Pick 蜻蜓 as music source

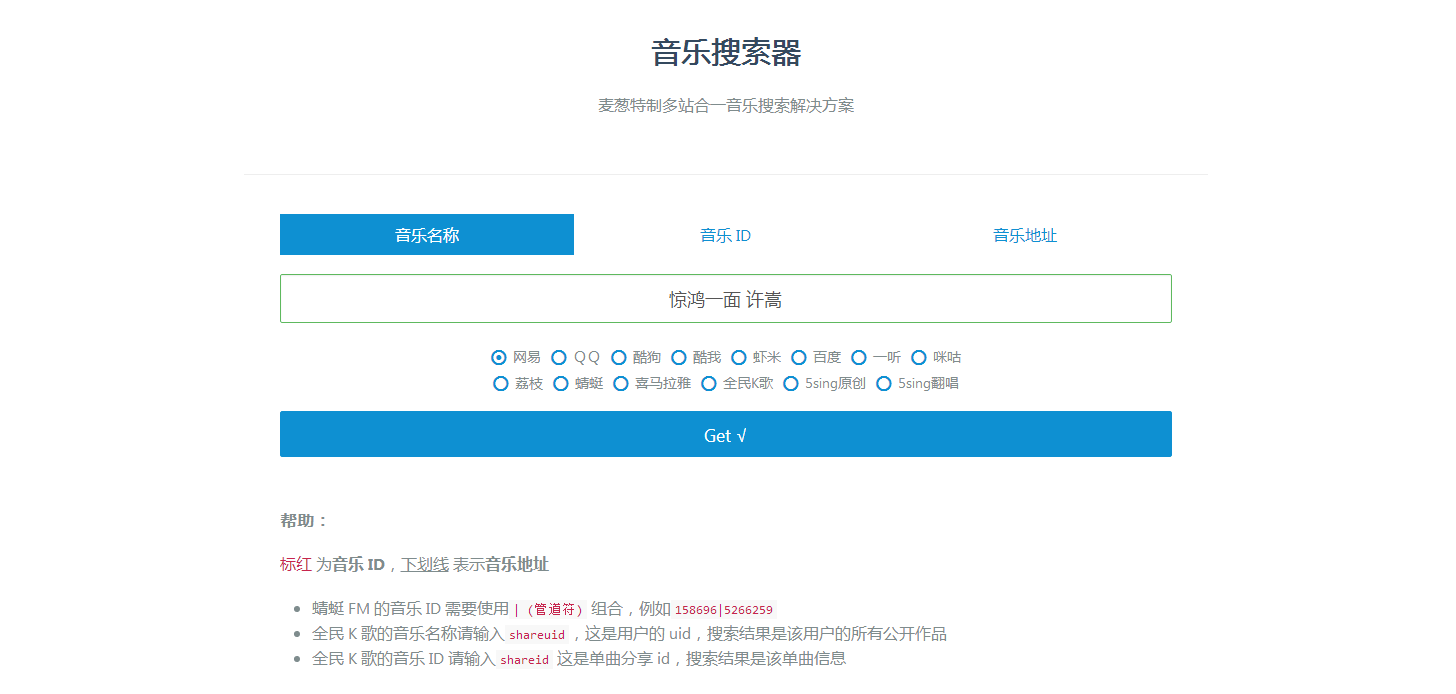561,383
